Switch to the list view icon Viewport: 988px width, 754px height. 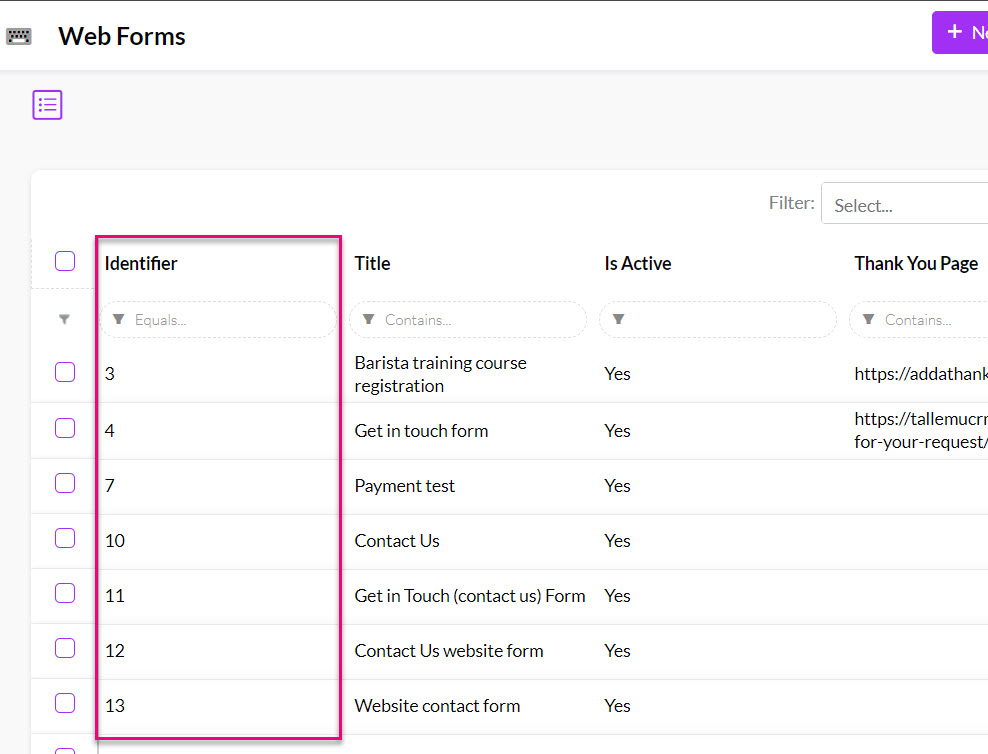point(47,105)
